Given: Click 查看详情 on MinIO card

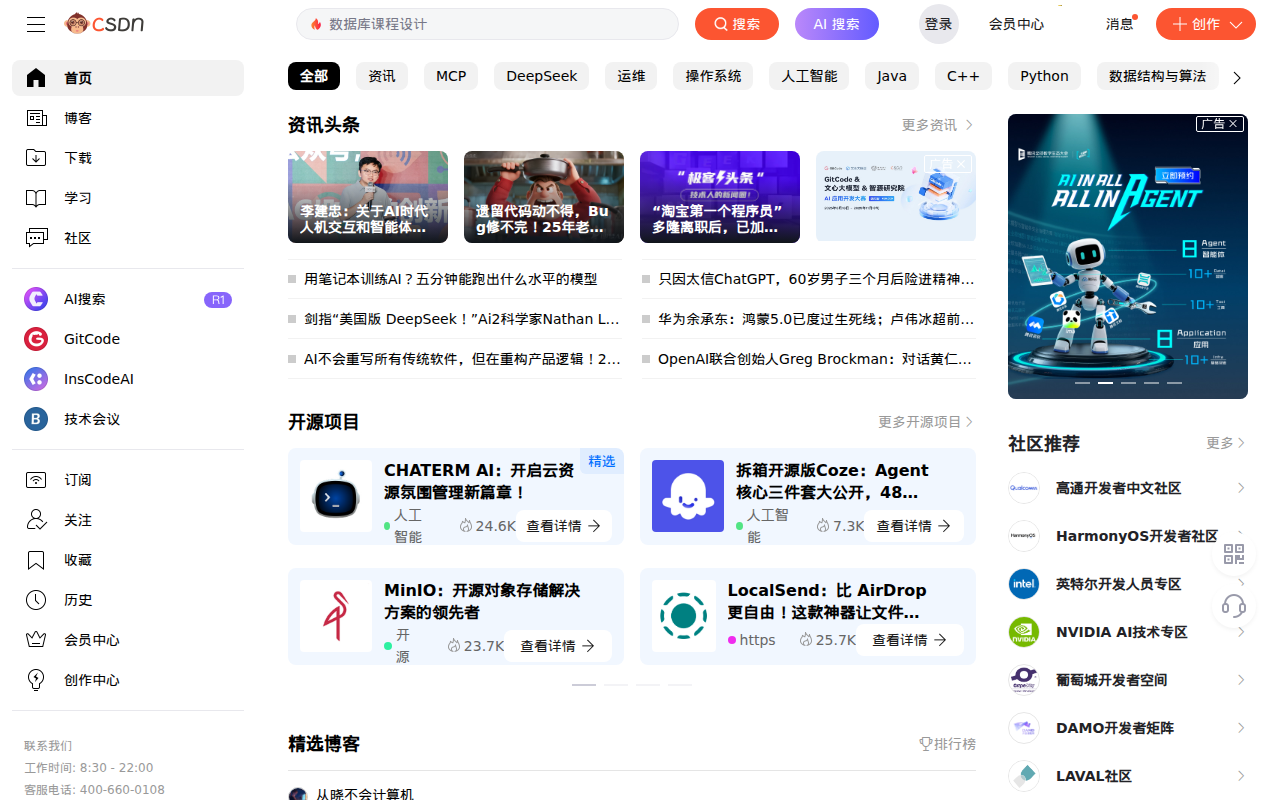Looking at the screenshot, I should [558, 646].
